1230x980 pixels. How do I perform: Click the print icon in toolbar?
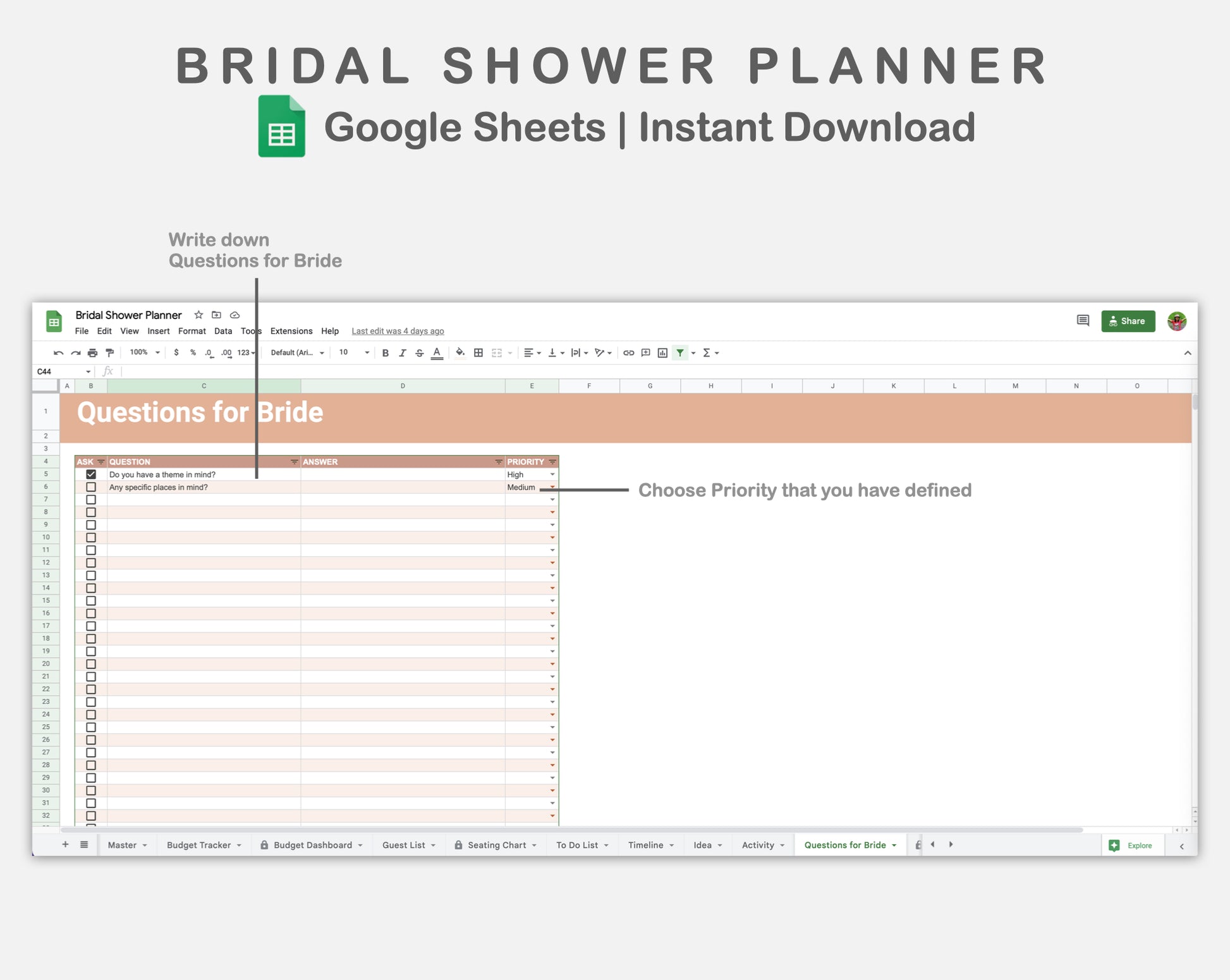tap(92, 353)
